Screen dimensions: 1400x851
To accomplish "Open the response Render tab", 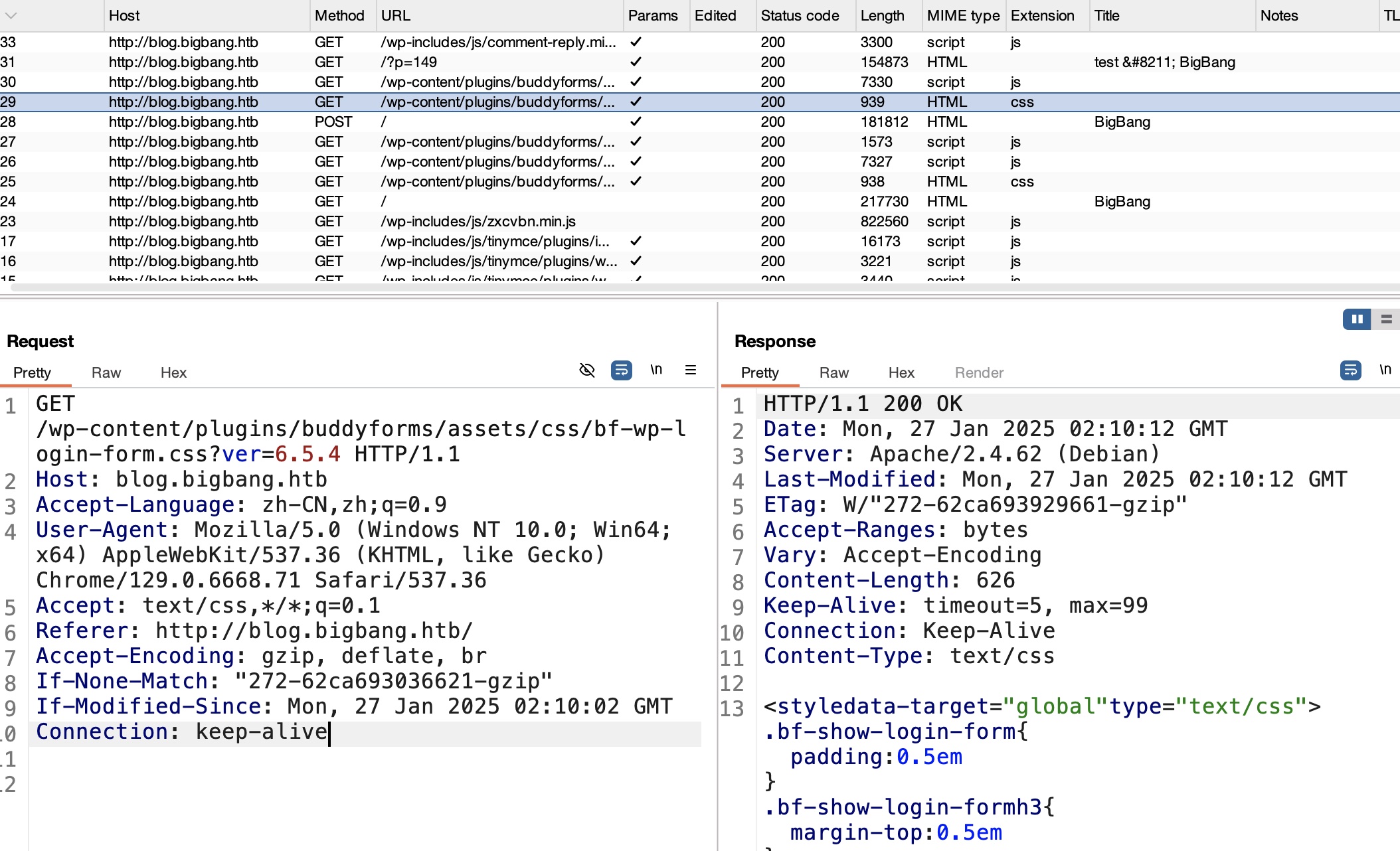I will [979, 372].
